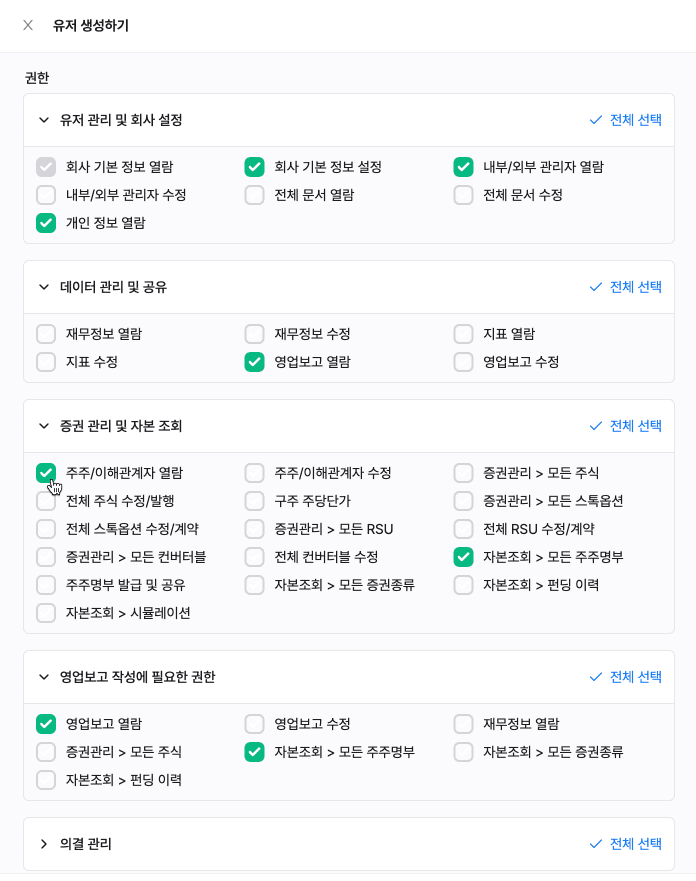Image resolution: width=696 pixels, height=881 pixels.
Task: Click 전체 선택 for 데이터 관리 및 공유
Action: [x=626, y=287]
